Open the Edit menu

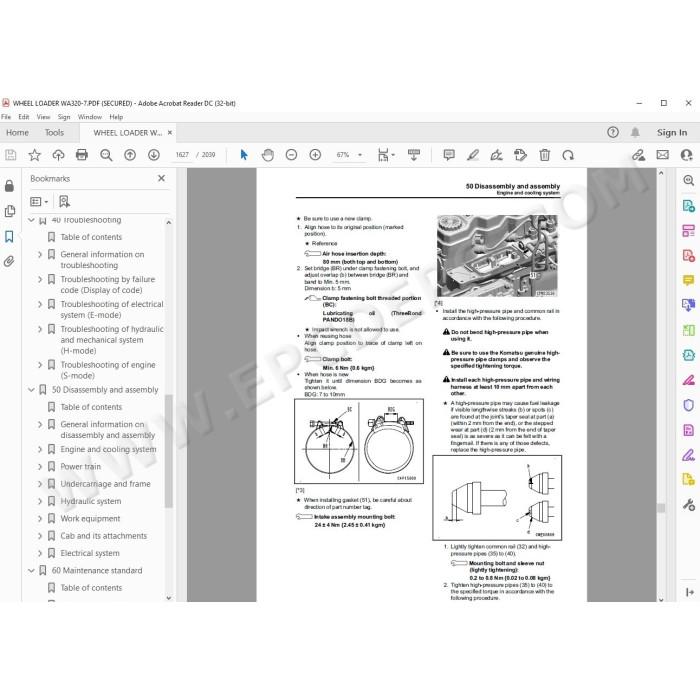click(24, 117)
